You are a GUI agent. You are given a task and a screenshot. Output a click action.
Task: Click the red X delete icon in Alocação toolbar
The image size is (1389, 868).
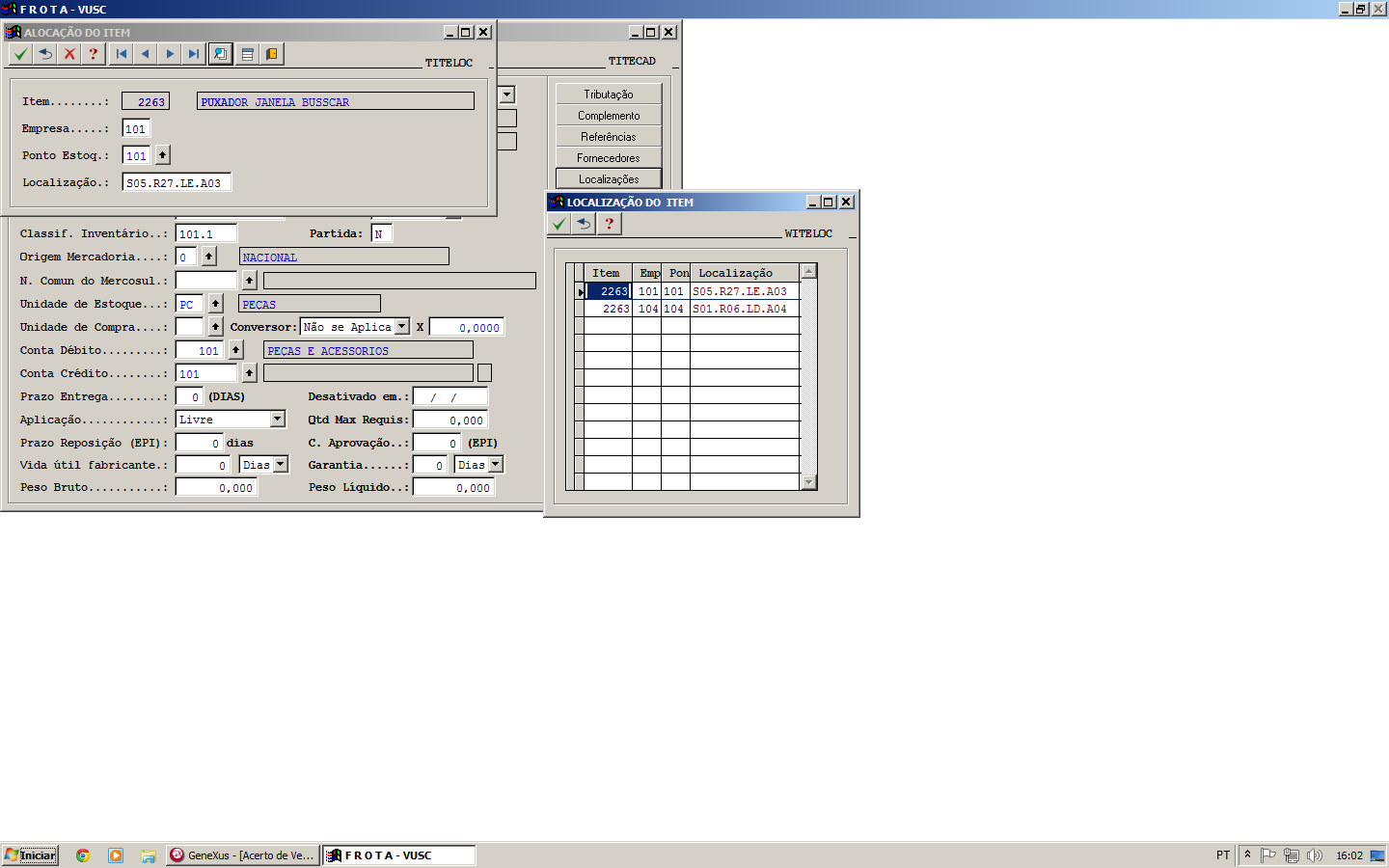[x=69, y=54]
